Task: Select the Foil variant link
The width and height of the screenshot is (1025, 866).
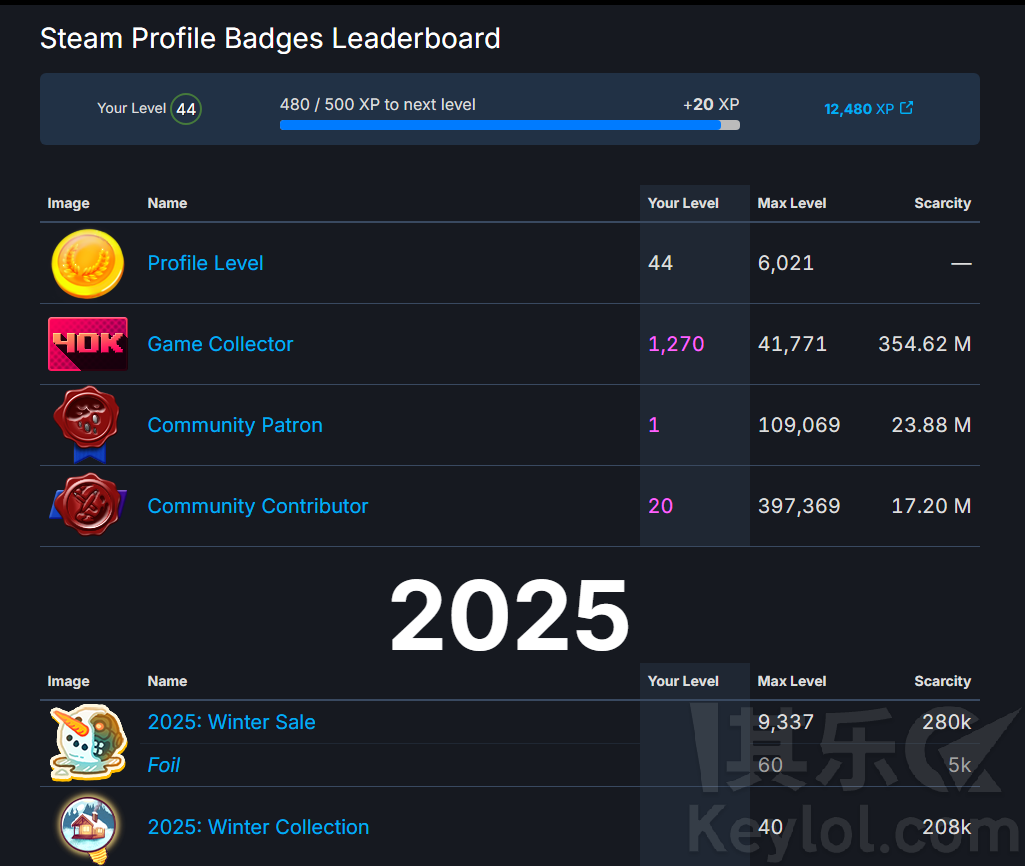Action: 164,765
